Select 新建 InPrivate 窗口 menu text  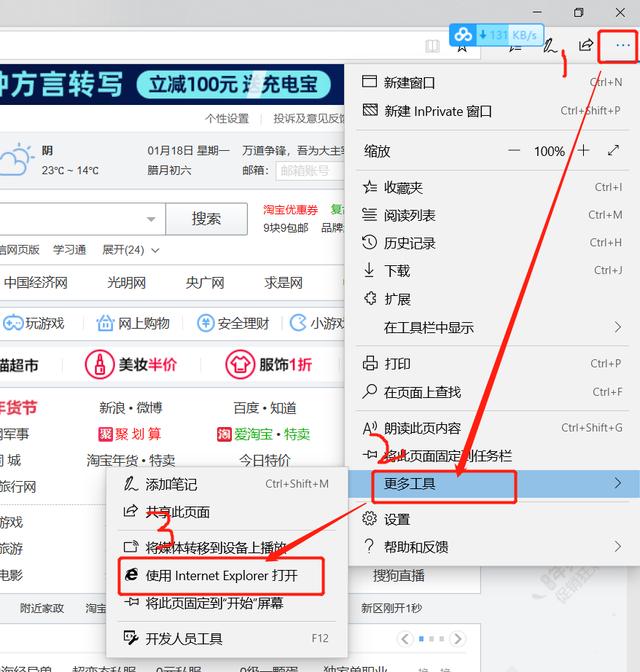pos(438,111)
